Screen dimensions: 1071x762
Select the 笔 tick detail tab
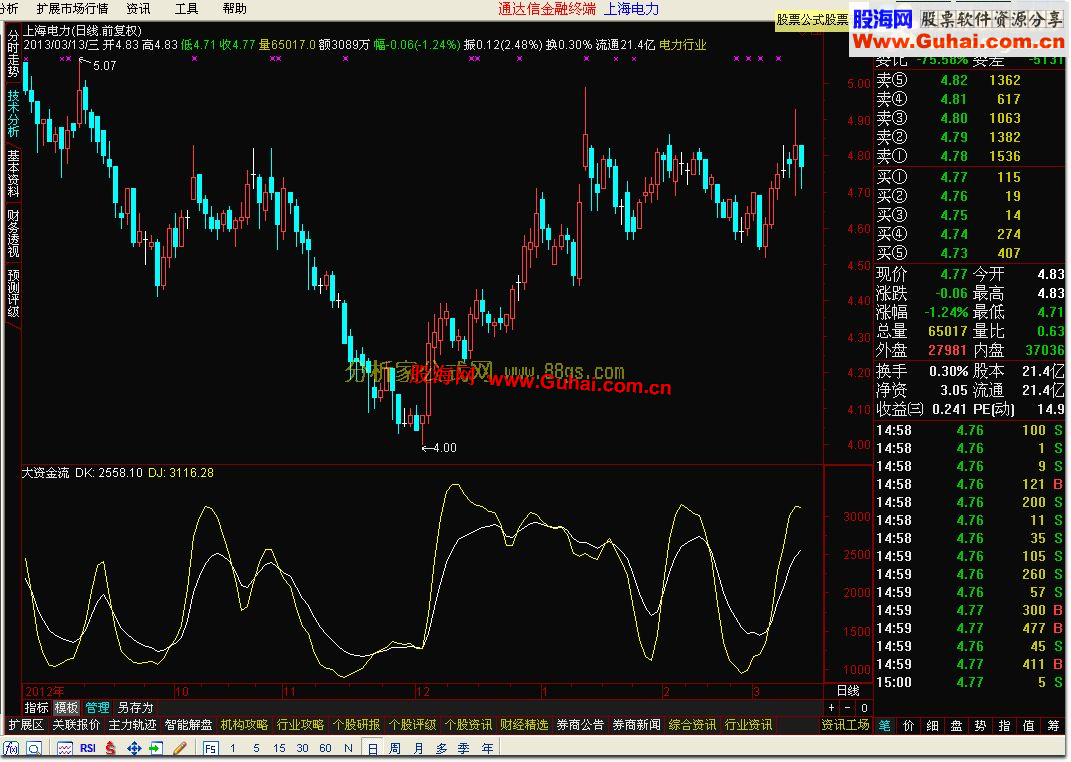(885, 726)
